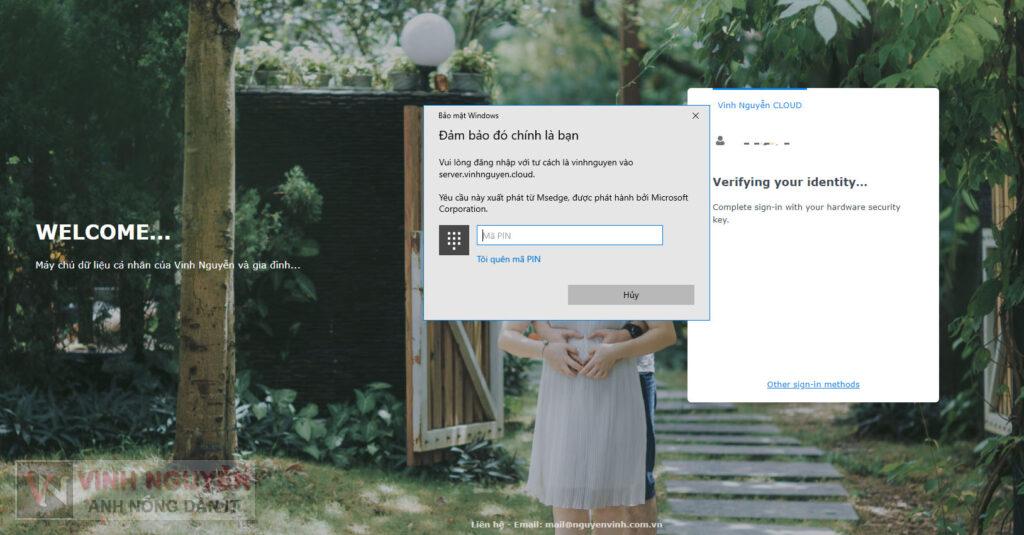Click the PIN keypad icon
Image resolution: width=1024 pixels, height=535 pixels.
pos(454,240)
